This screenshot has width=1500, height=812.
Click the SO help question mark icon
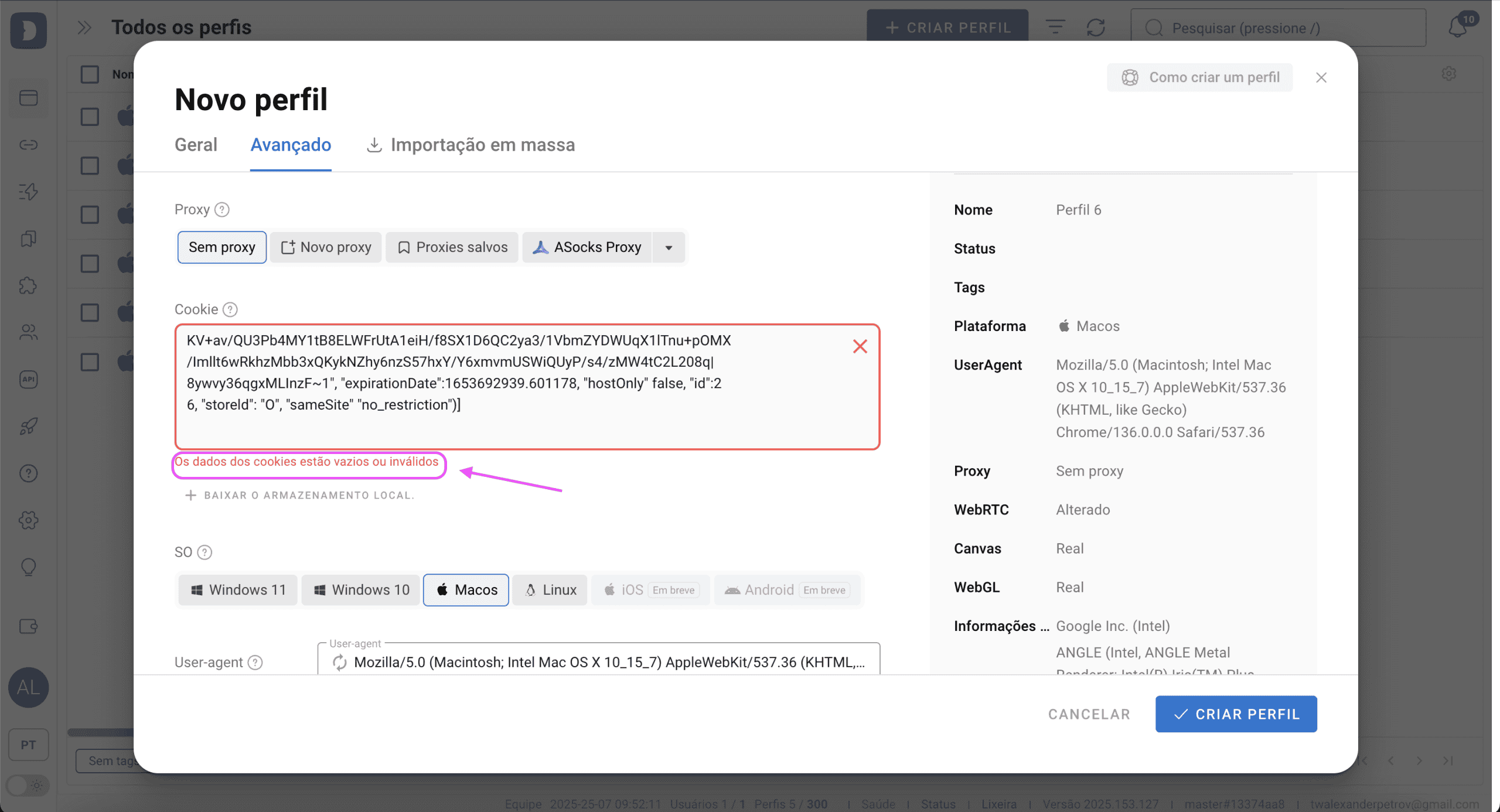(204, 552)
